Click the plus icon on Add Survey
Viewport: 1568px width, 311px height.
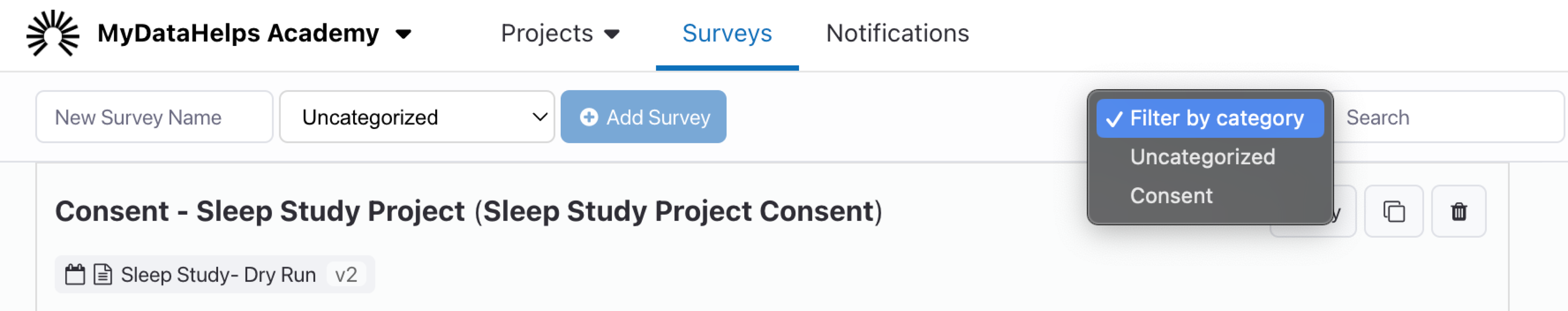(589, 117)
